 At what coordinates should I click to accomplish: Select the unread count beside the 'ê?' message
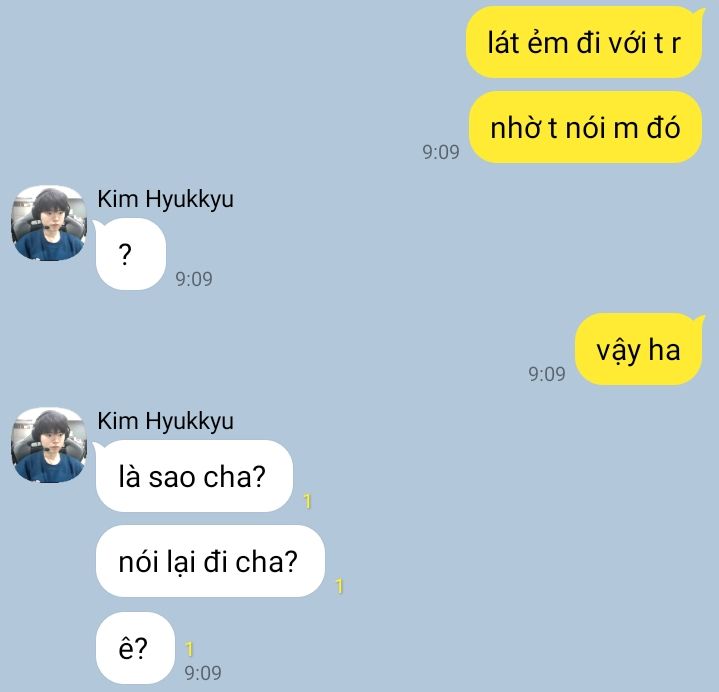(189, 649)
